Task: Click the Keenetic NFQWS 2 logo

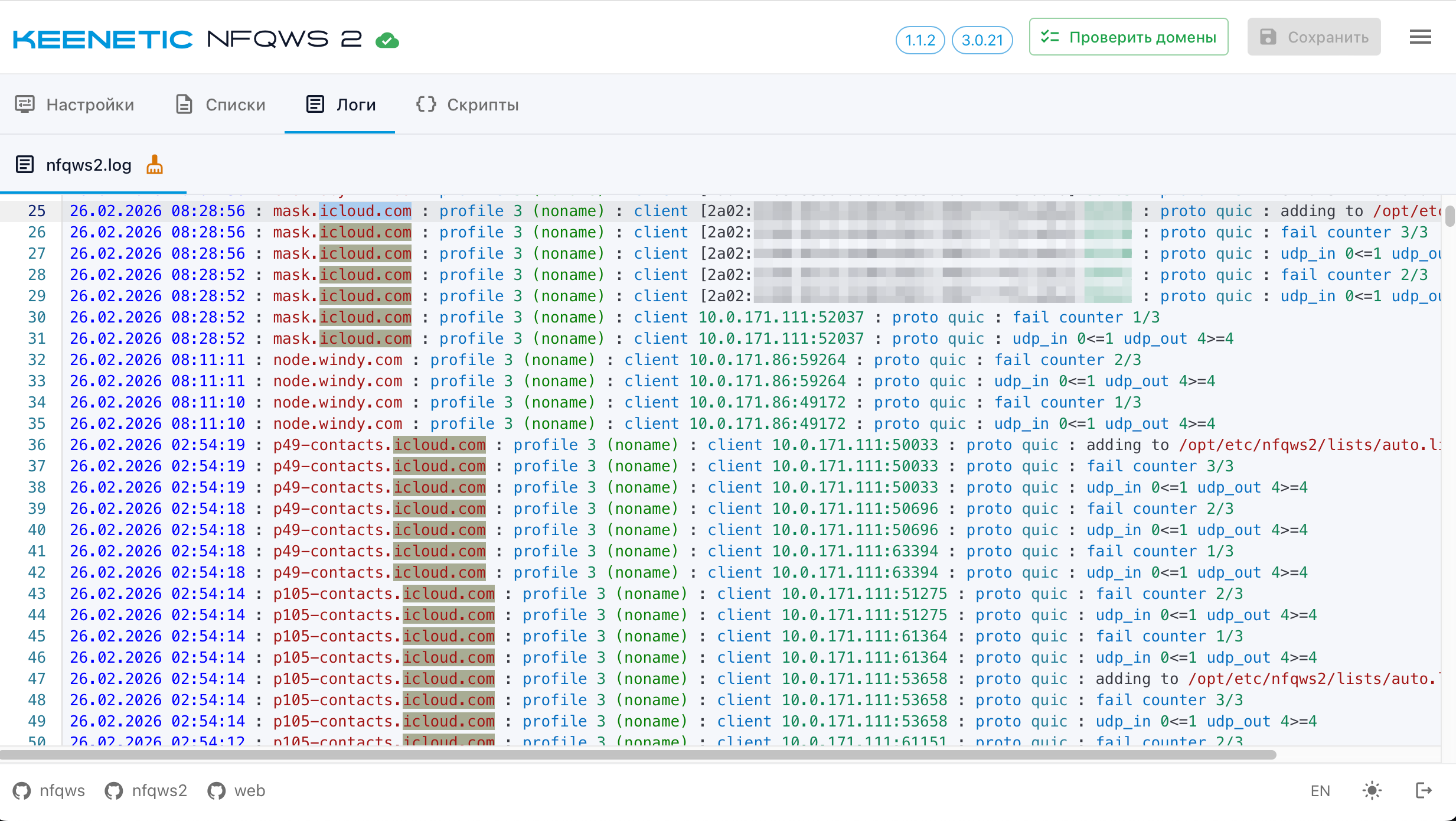Action: point(188,40)
